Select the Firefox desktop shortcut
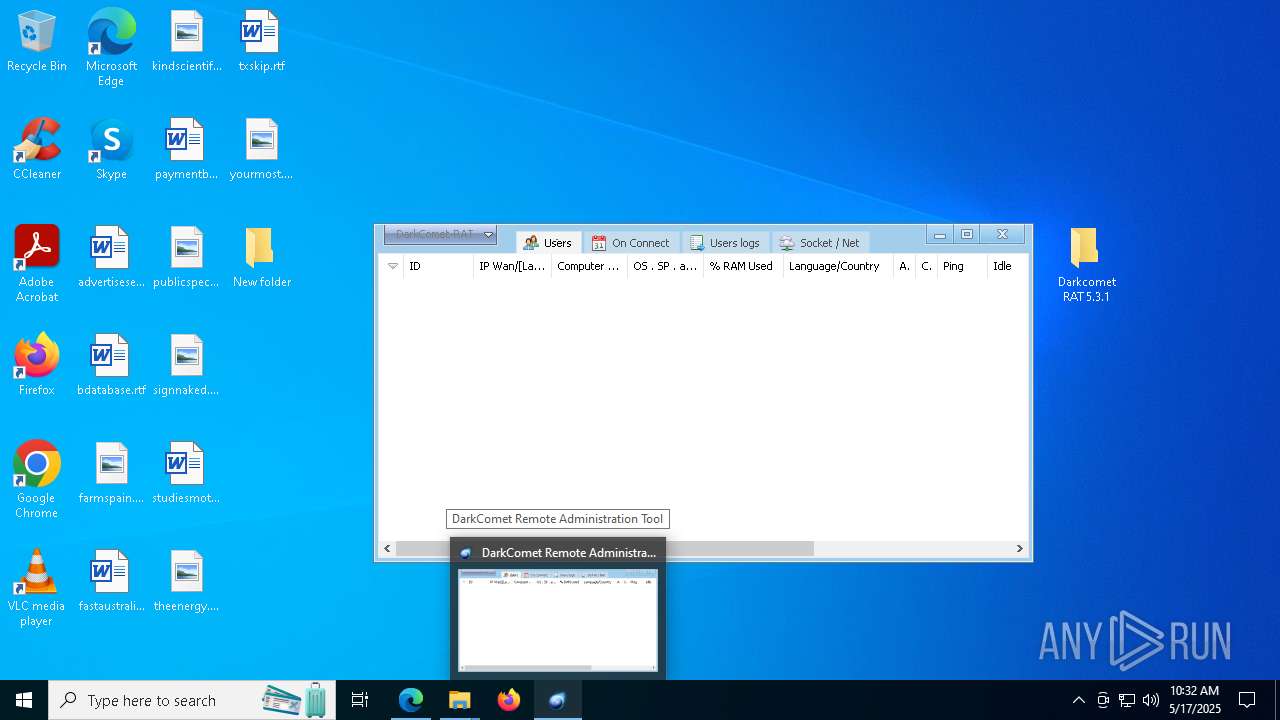The image size is (1280, 720). (x=37, y=366)
